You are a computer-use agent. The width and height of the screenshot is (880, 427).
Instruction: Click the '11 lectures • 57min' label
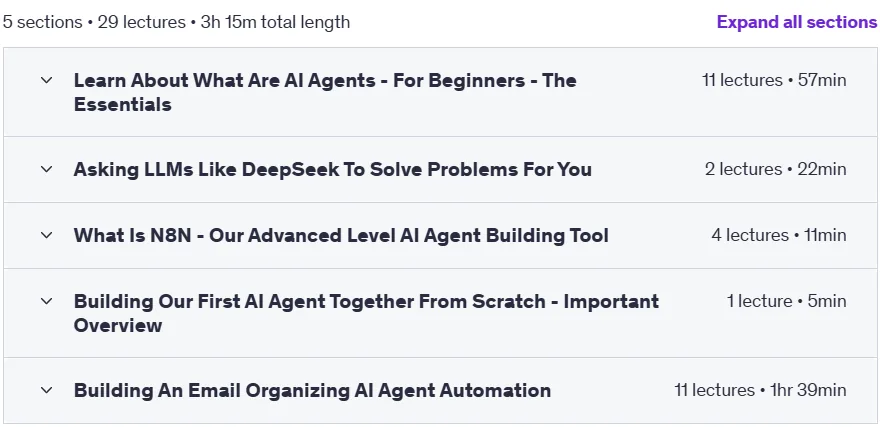click(774, 80)
